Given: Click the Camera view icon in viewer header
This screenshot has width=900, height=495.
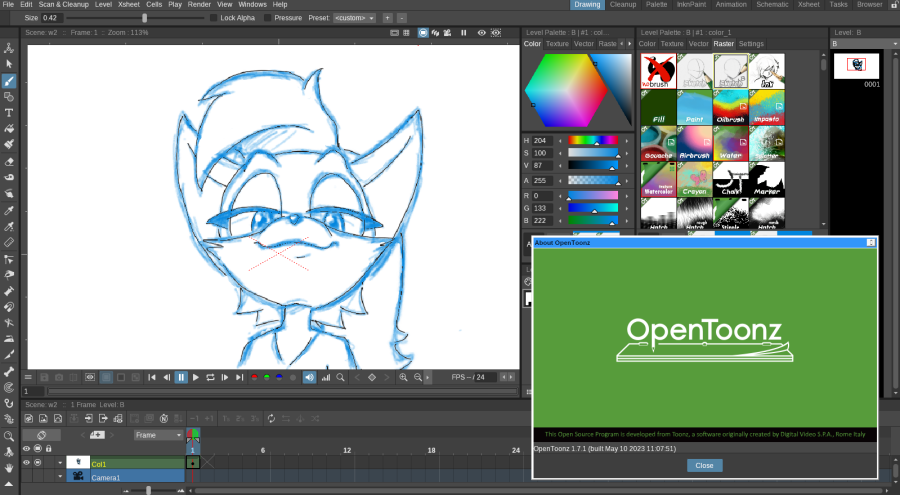Looking at the screenshot, I should (x=447, y=33).
